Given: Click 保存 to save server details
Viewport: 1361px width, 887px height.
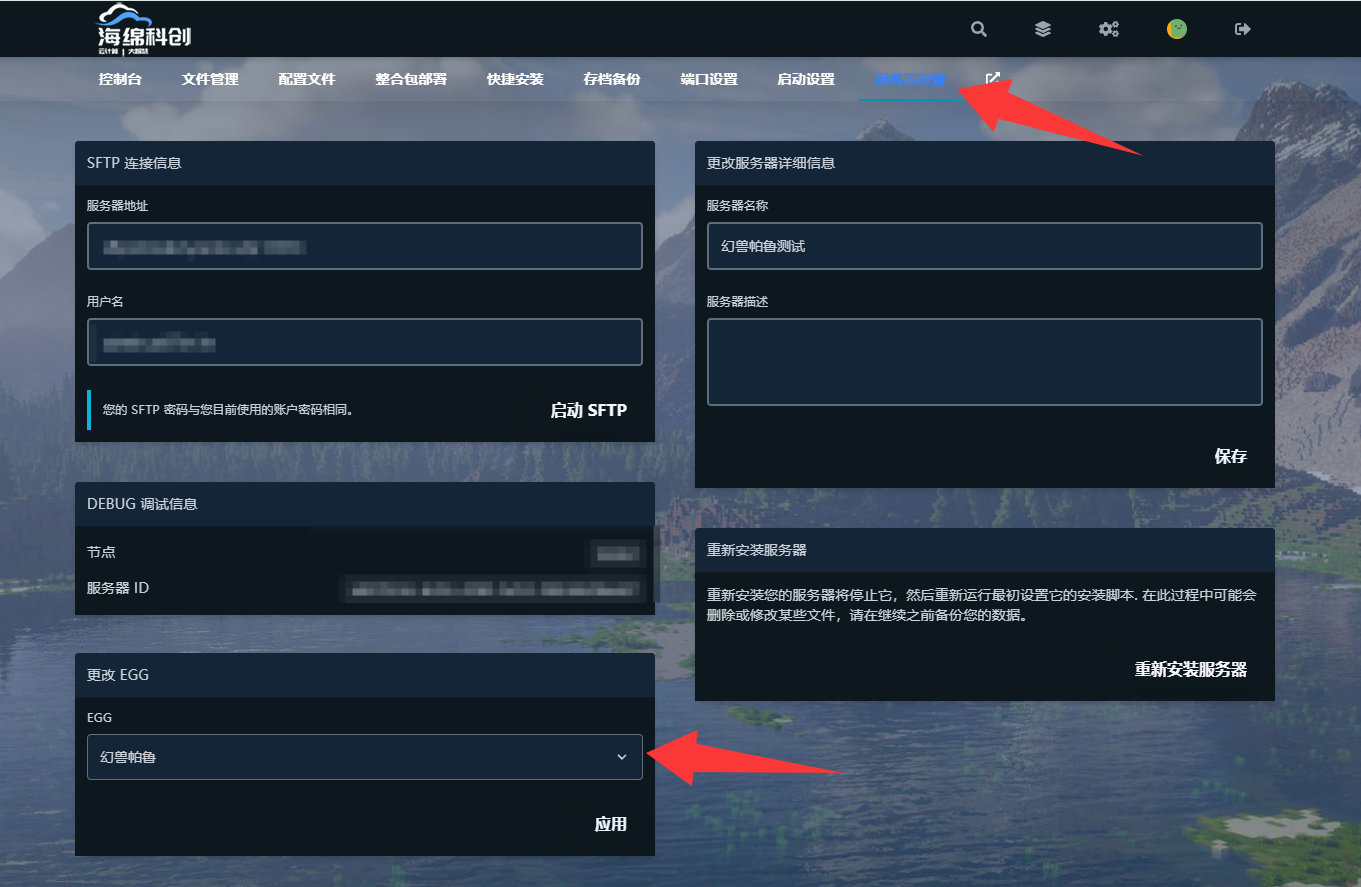Looking at the screenshot, I should coord(1230,456).
